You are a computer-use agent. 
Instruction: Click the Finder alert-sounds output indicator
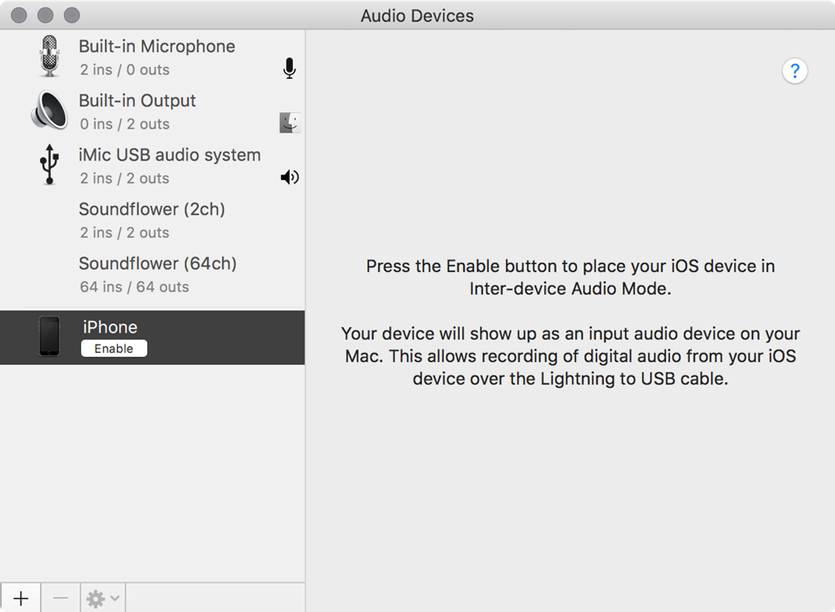click(x=289, y=123)
